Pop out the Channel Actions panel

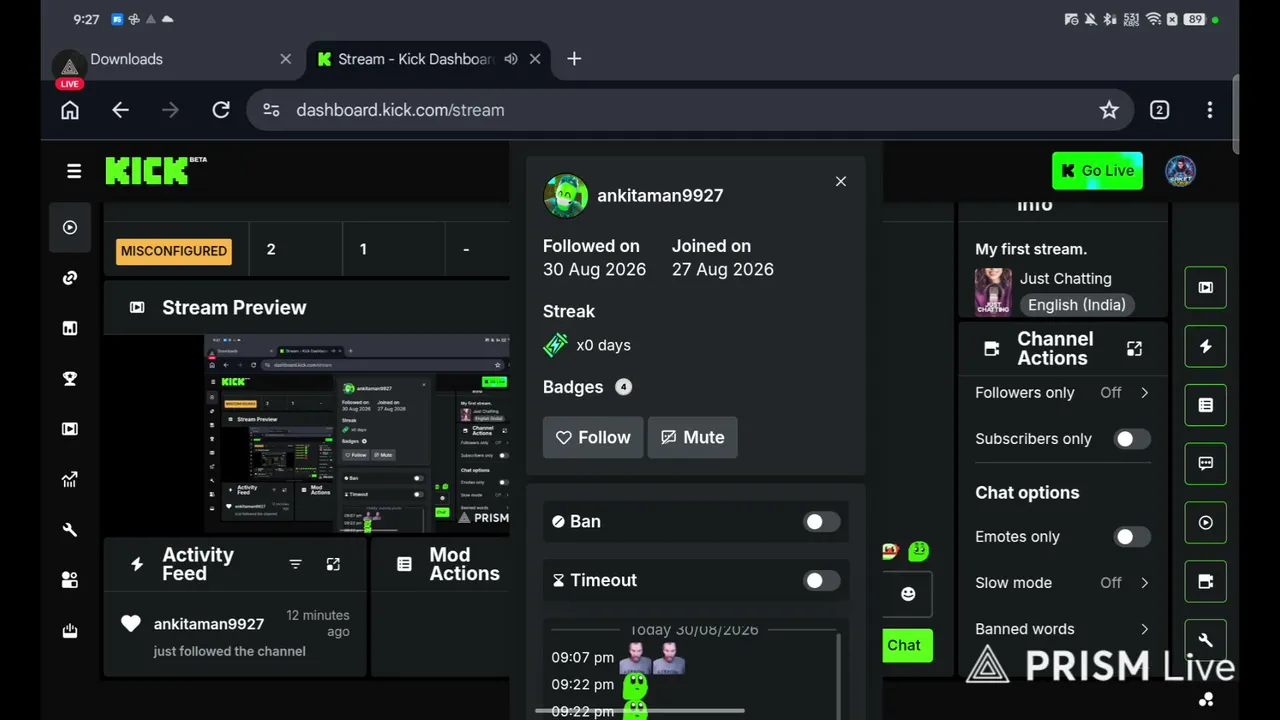click(1134, 348)
